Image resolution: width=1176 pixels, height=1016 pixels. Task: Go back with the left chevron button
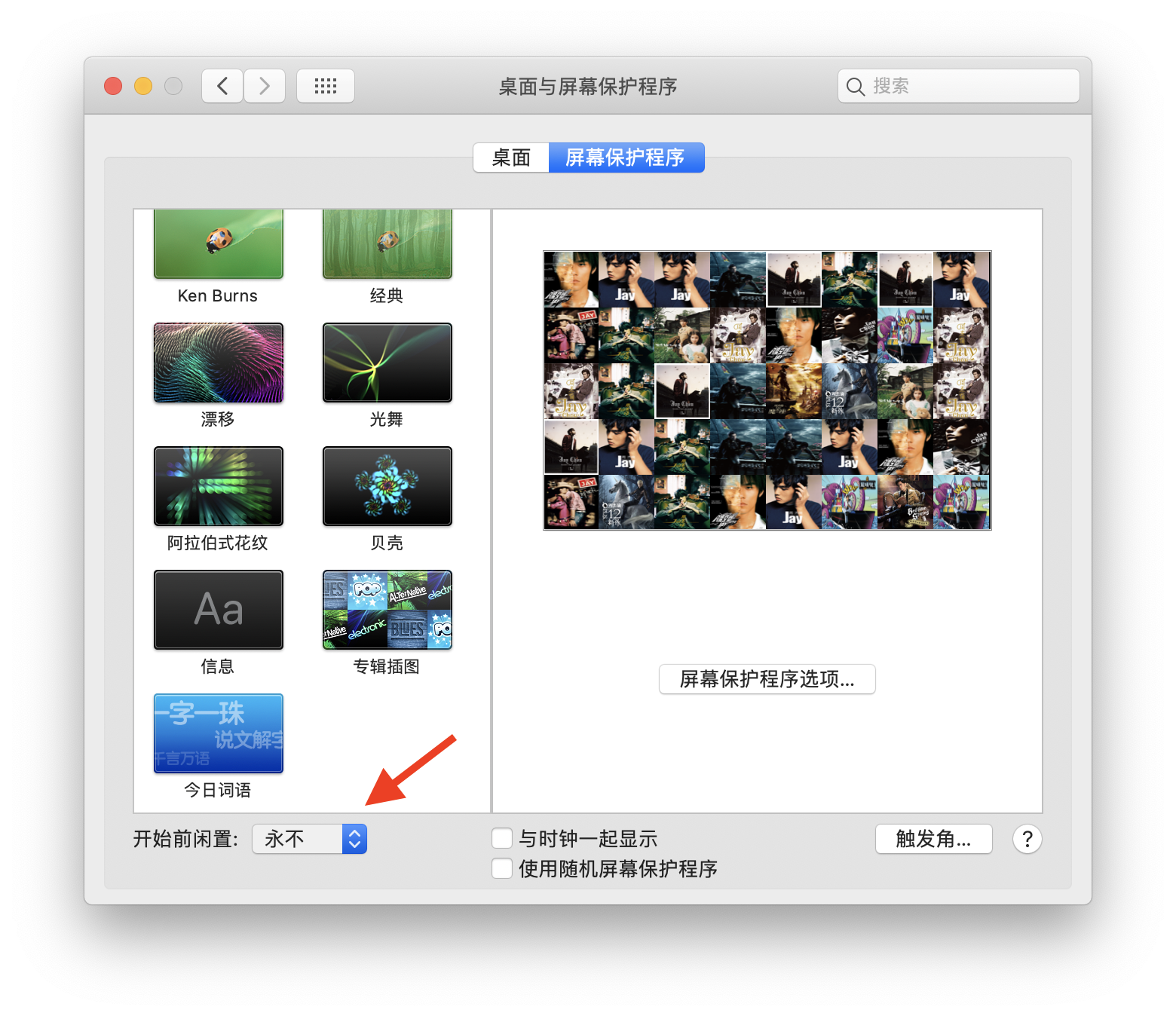pos(222,86)
